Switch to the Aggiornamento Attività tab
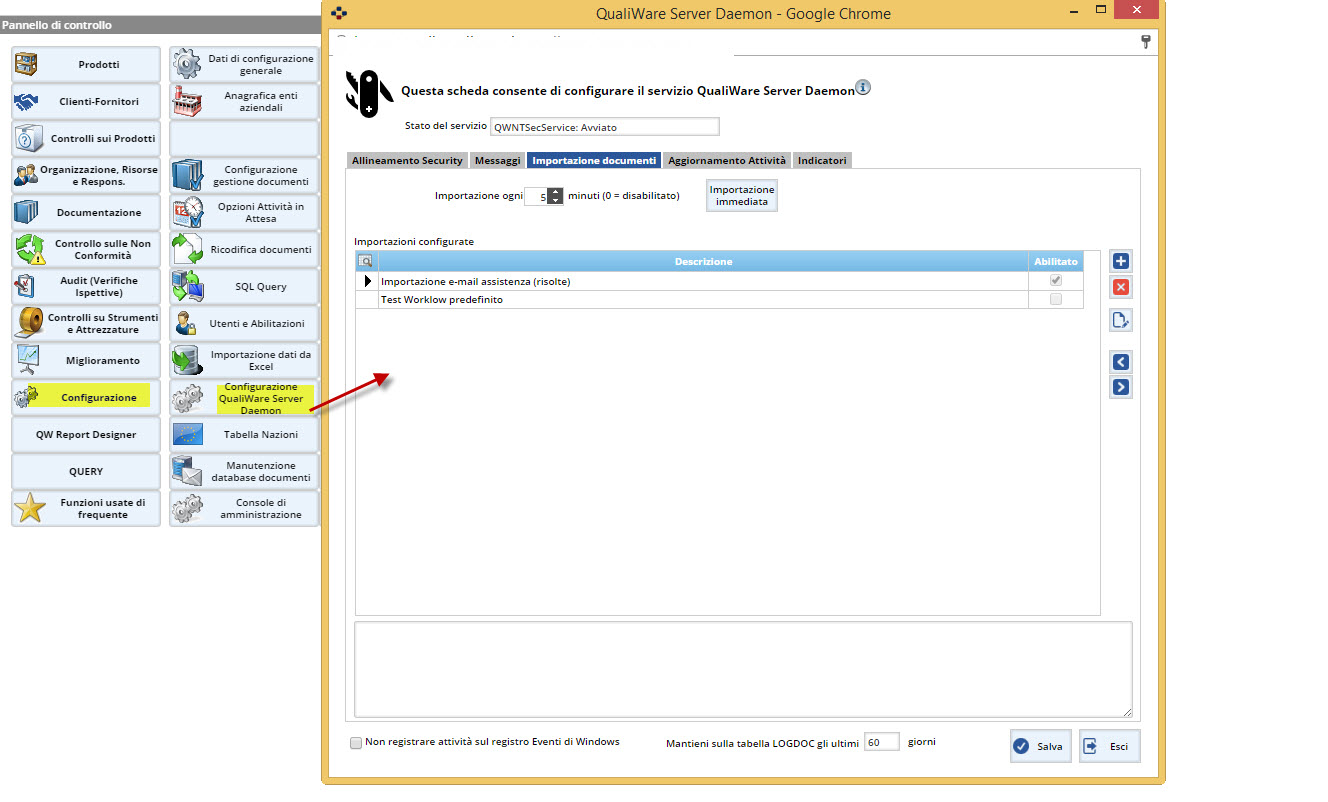This screenshot has height=802, width=1328. point(727,160)
